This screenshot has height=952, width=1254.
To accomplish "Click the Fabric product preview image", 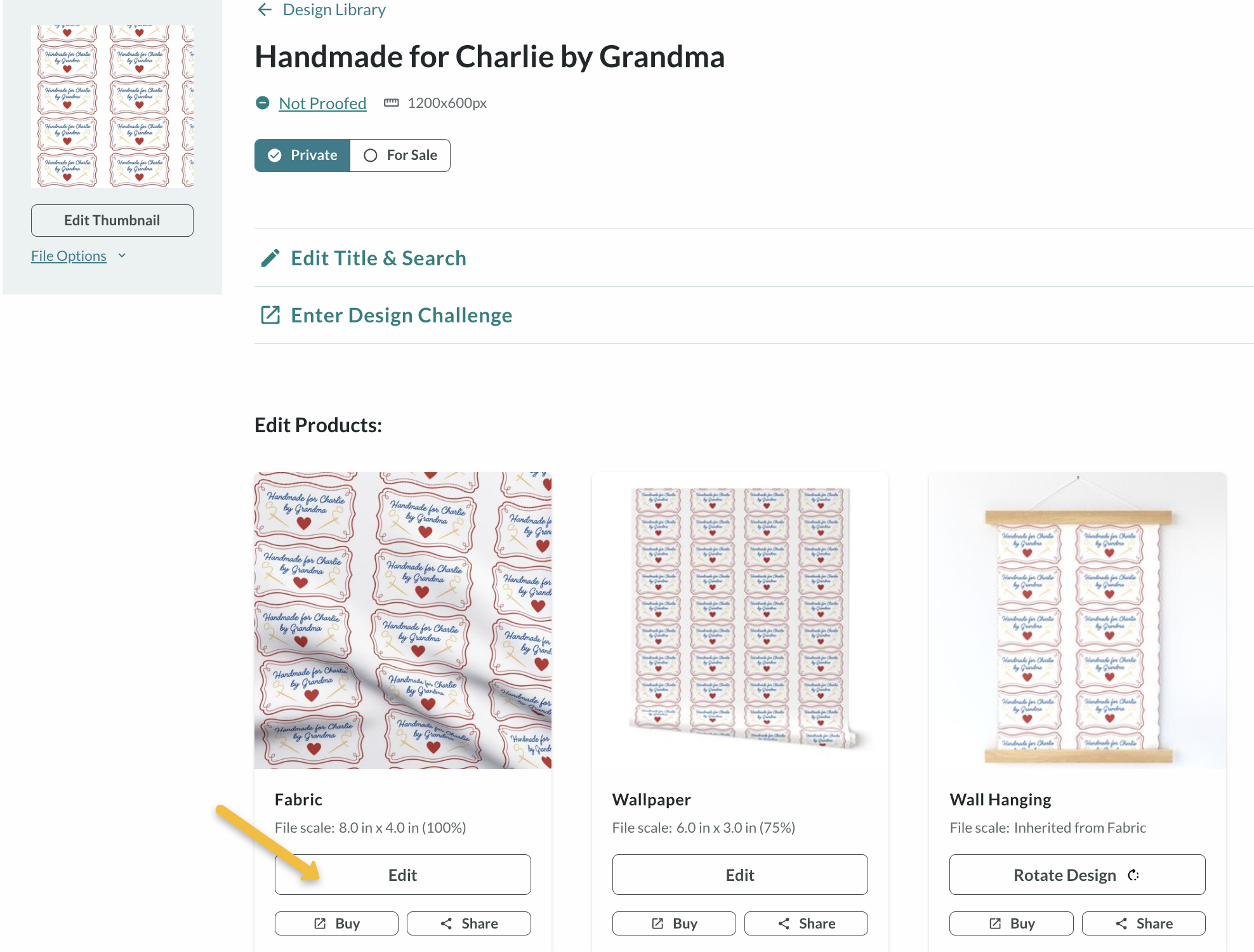I will [403, 620].
